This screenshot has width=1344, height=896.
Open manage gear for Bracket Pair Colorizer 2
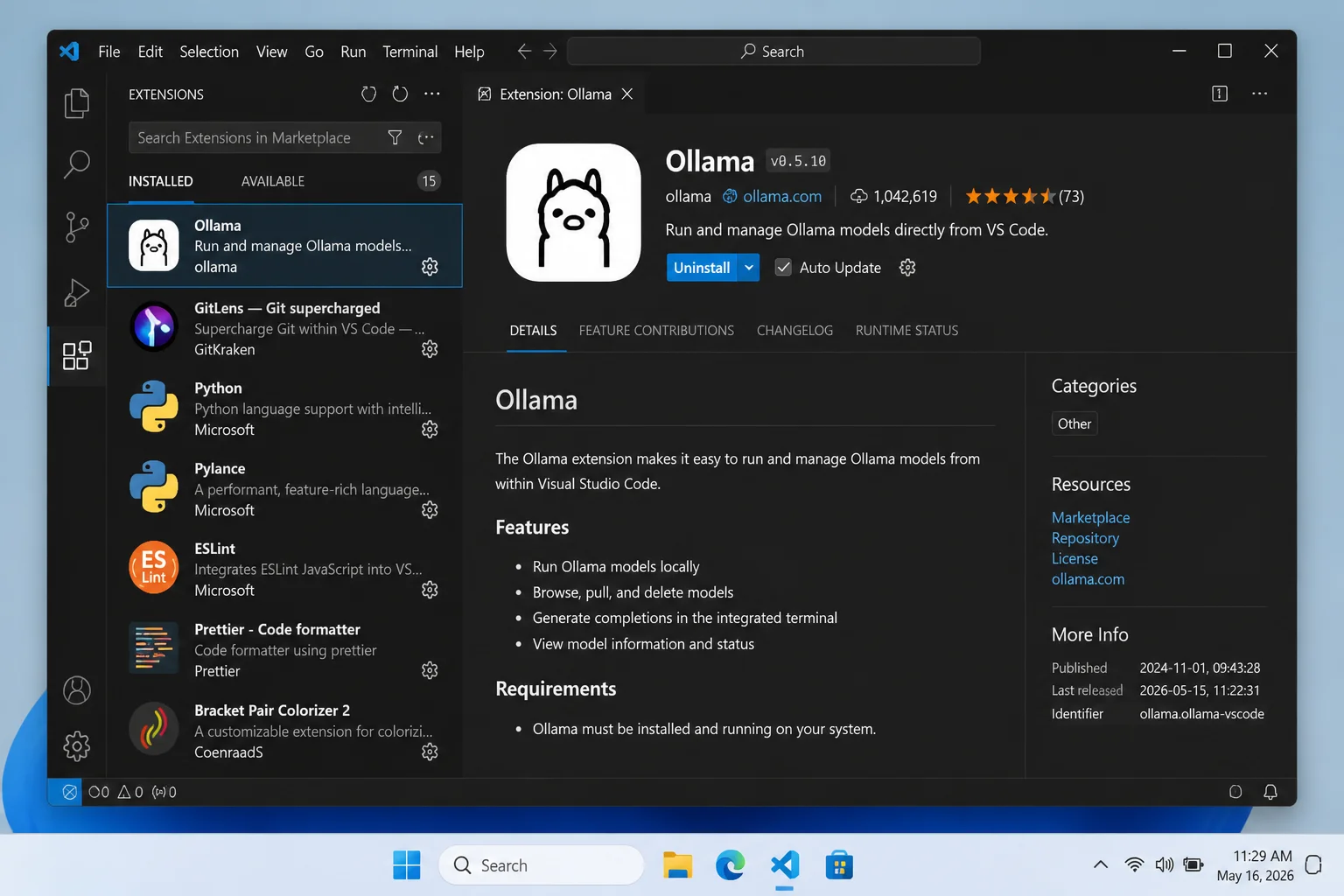click(x=430, y=752)
